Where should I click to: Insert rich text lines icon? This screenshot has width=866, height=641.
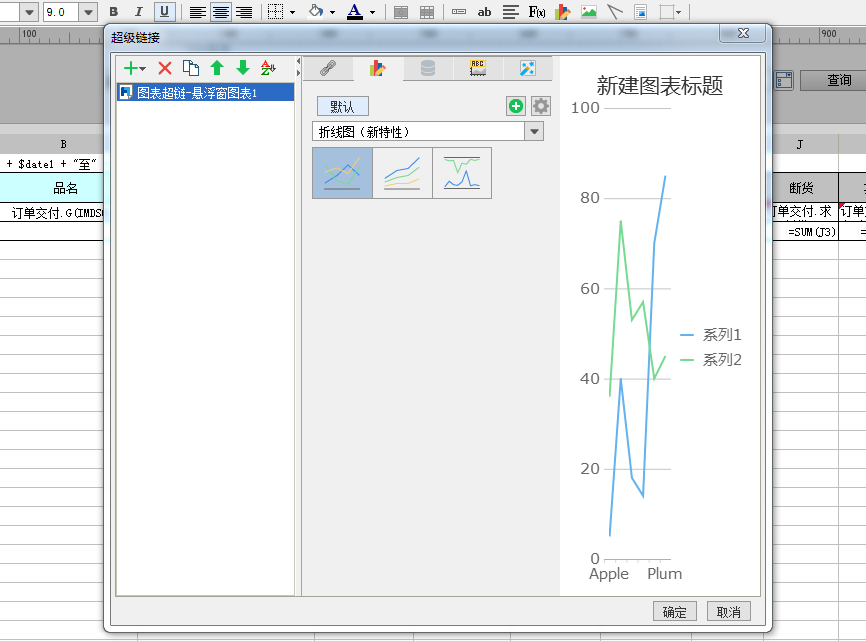[x=510, y=12]
